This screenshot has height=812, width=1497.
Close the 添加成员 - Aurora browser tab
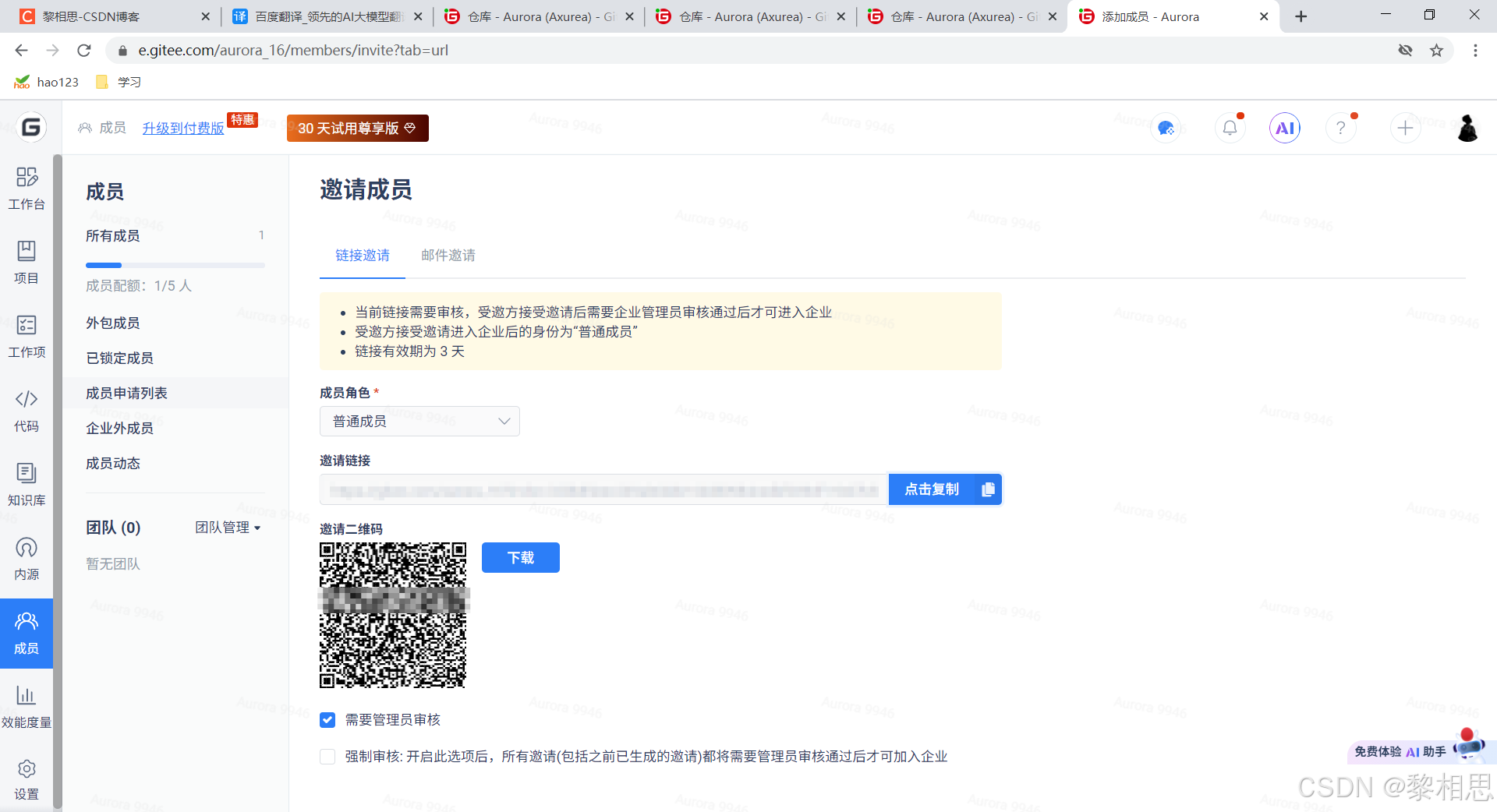1264,16
